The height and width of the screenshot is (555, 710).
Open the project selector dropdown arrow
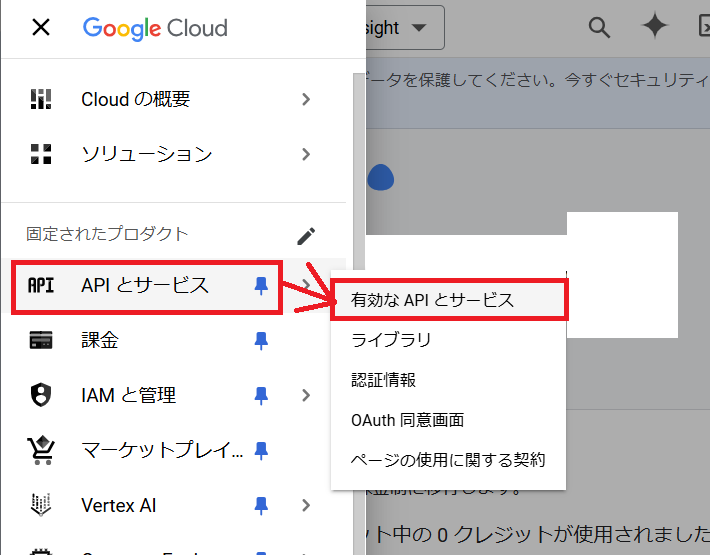click(x=419, y=28)
